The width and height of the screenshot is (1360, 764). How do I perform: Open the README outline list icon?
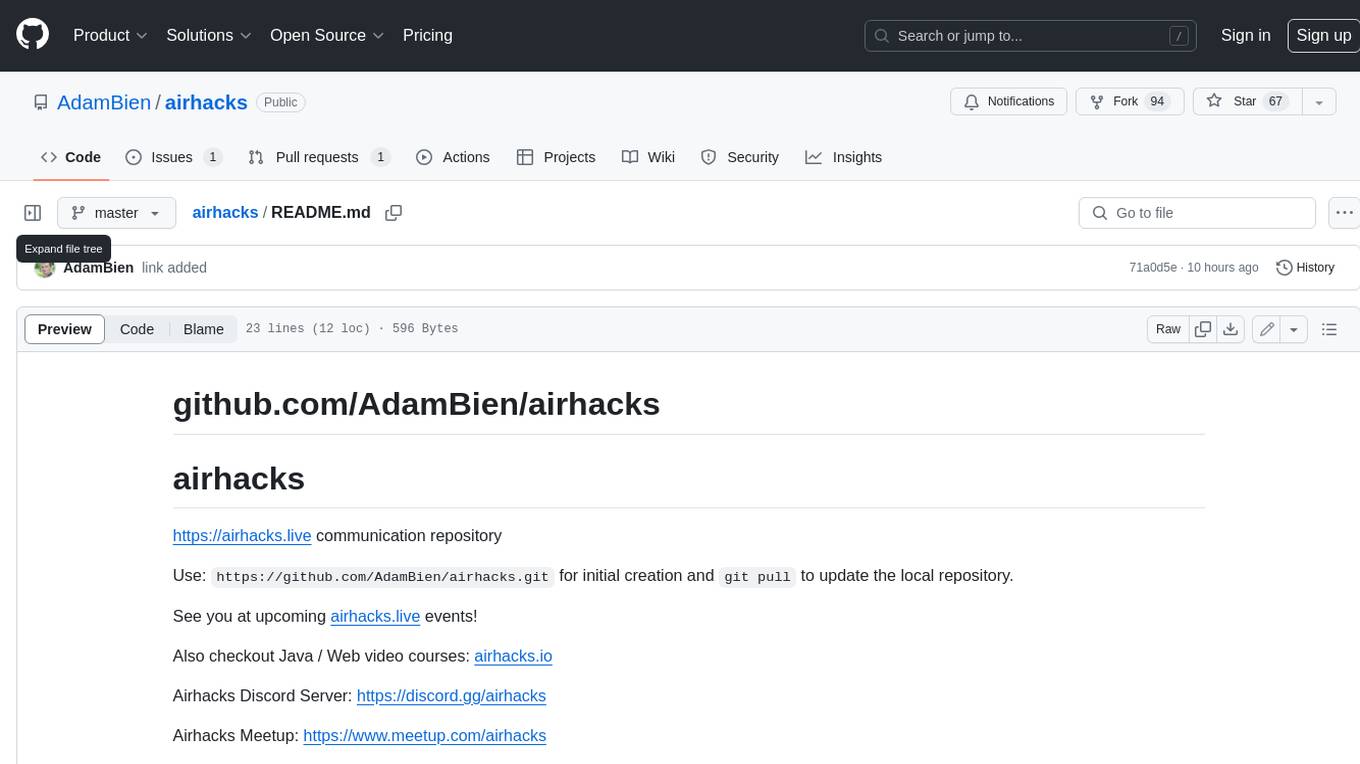(1329, 329)
